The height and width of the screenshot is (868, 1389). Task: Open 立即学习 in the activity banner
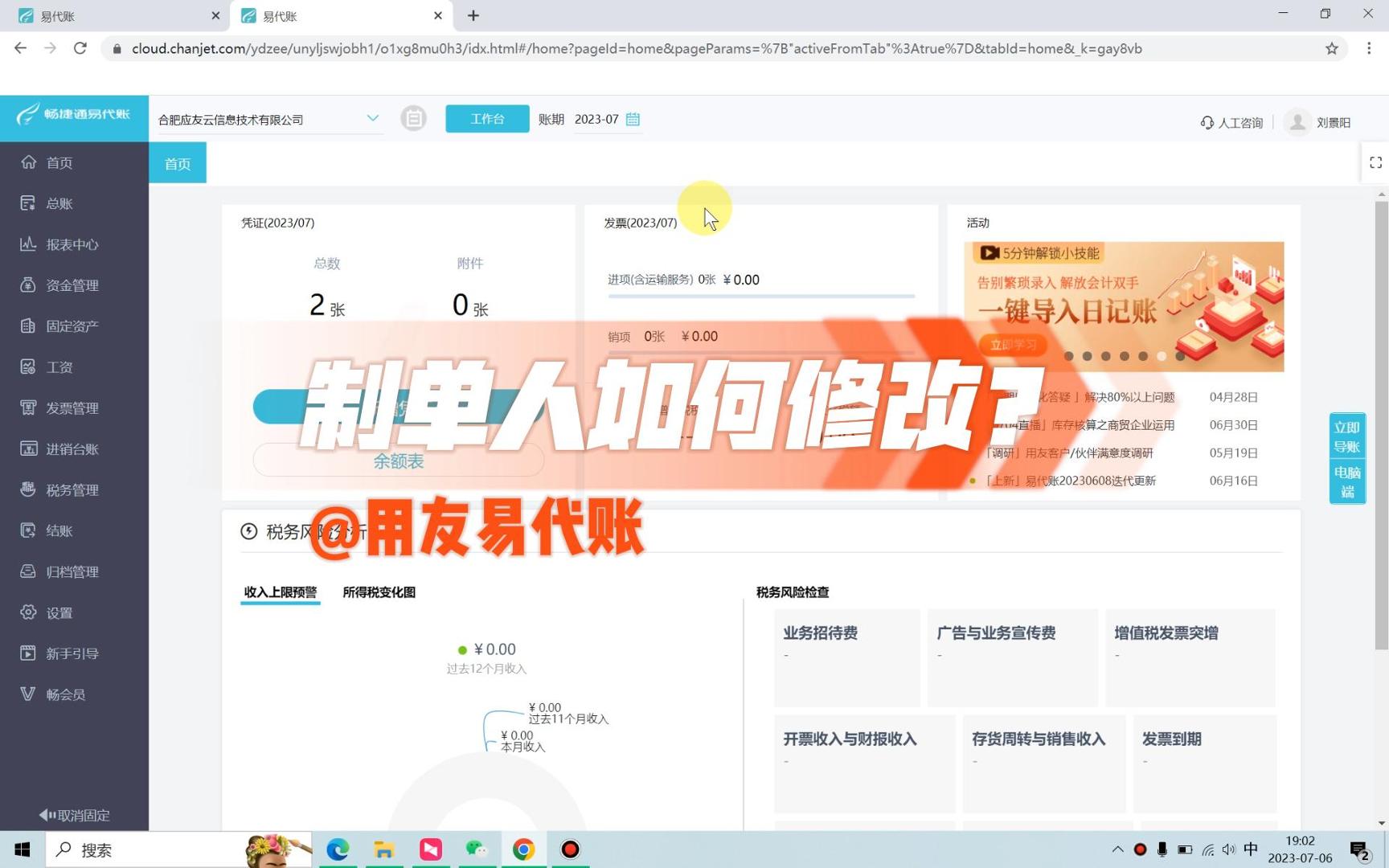tap(1012, 344)
